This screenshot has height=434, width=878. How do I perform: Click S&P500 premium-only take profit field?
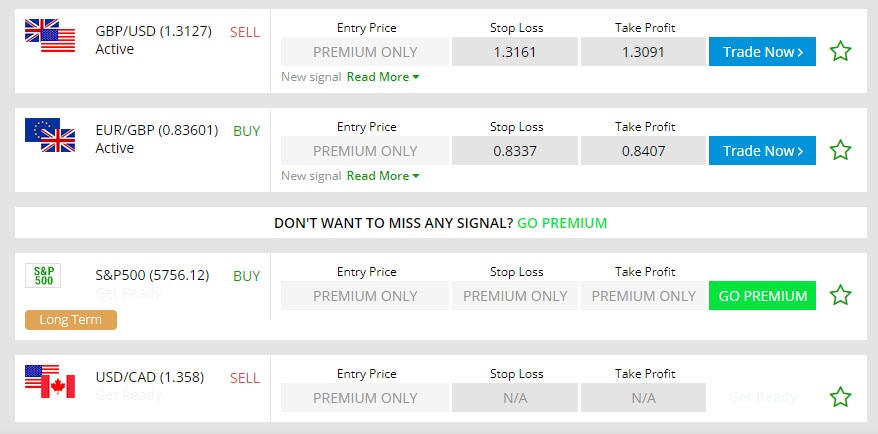click(x=643, y=296)
